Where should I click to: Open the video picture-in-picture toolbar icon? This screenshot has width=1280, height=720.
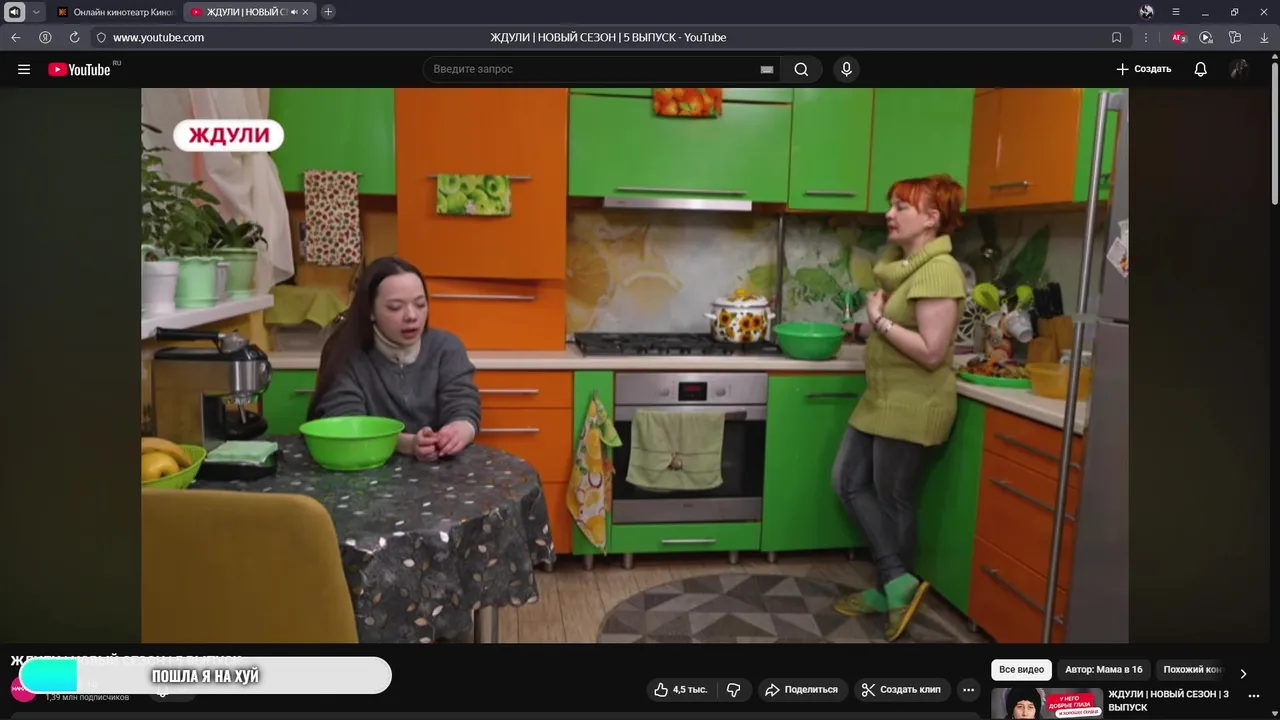click(1206, 37)
